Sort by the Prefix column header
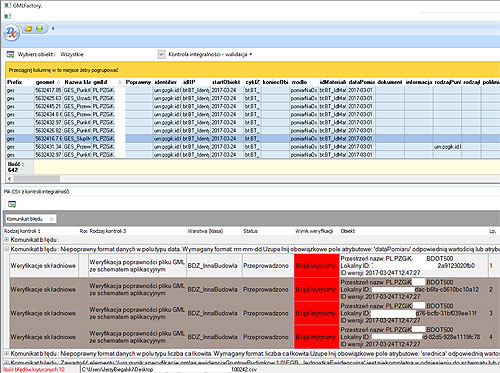The height and width of the screenshot is (373, 500). 20,82
